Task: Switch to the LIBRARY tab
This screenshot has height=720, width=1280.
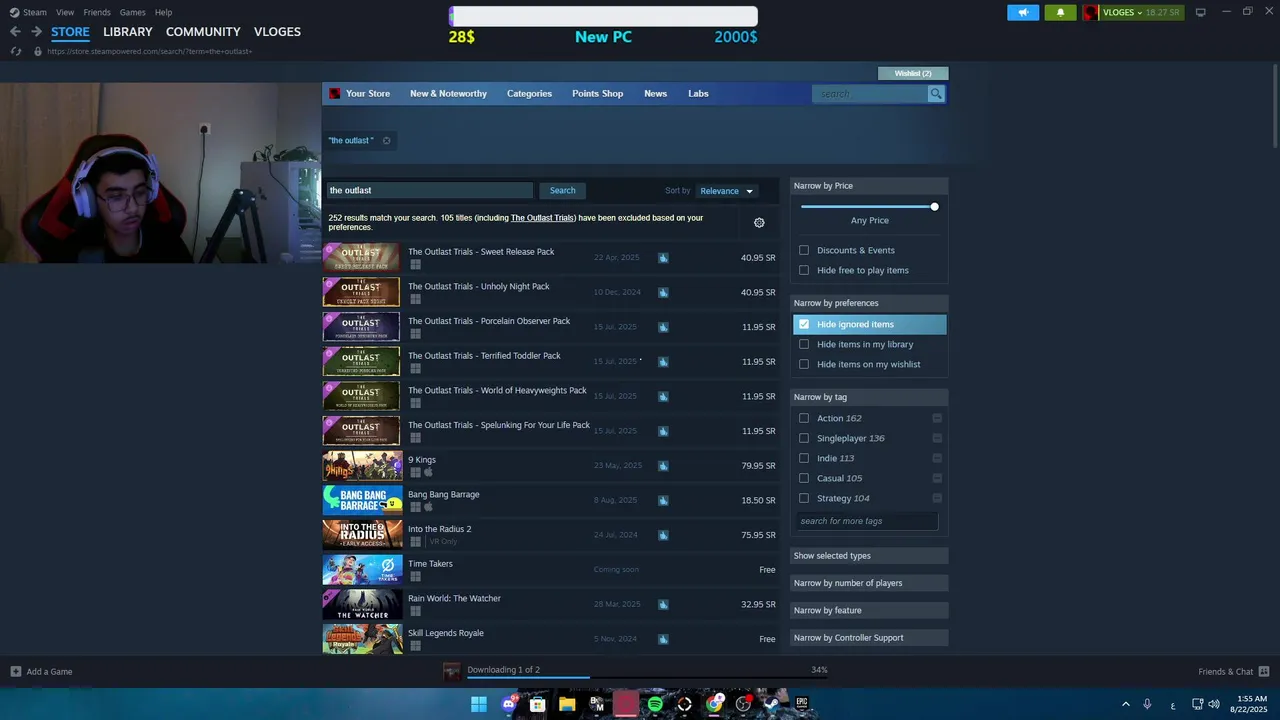Action: click(128, 32)
